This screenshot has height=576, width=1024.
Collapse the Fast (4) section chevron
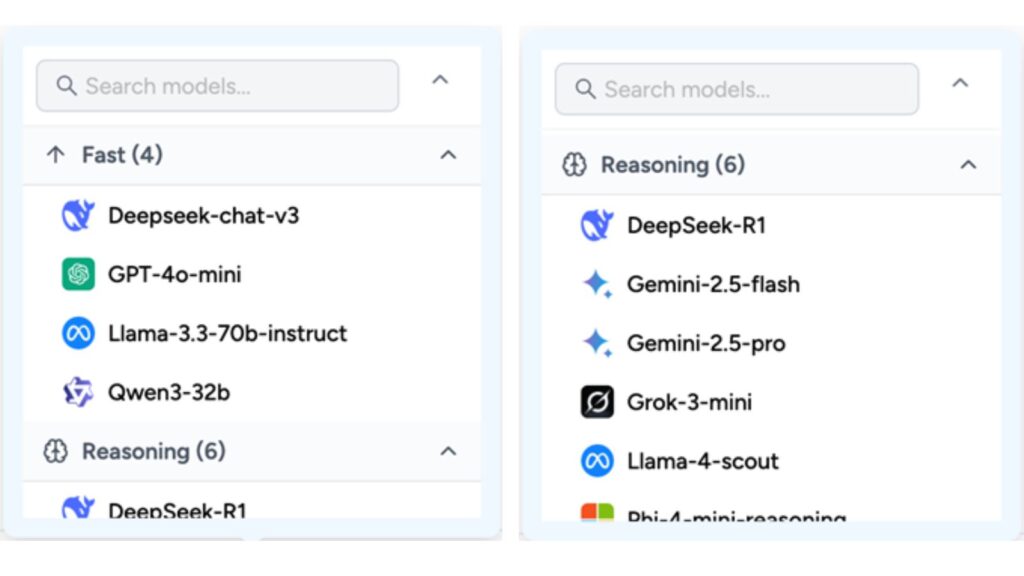click(448, 155)
